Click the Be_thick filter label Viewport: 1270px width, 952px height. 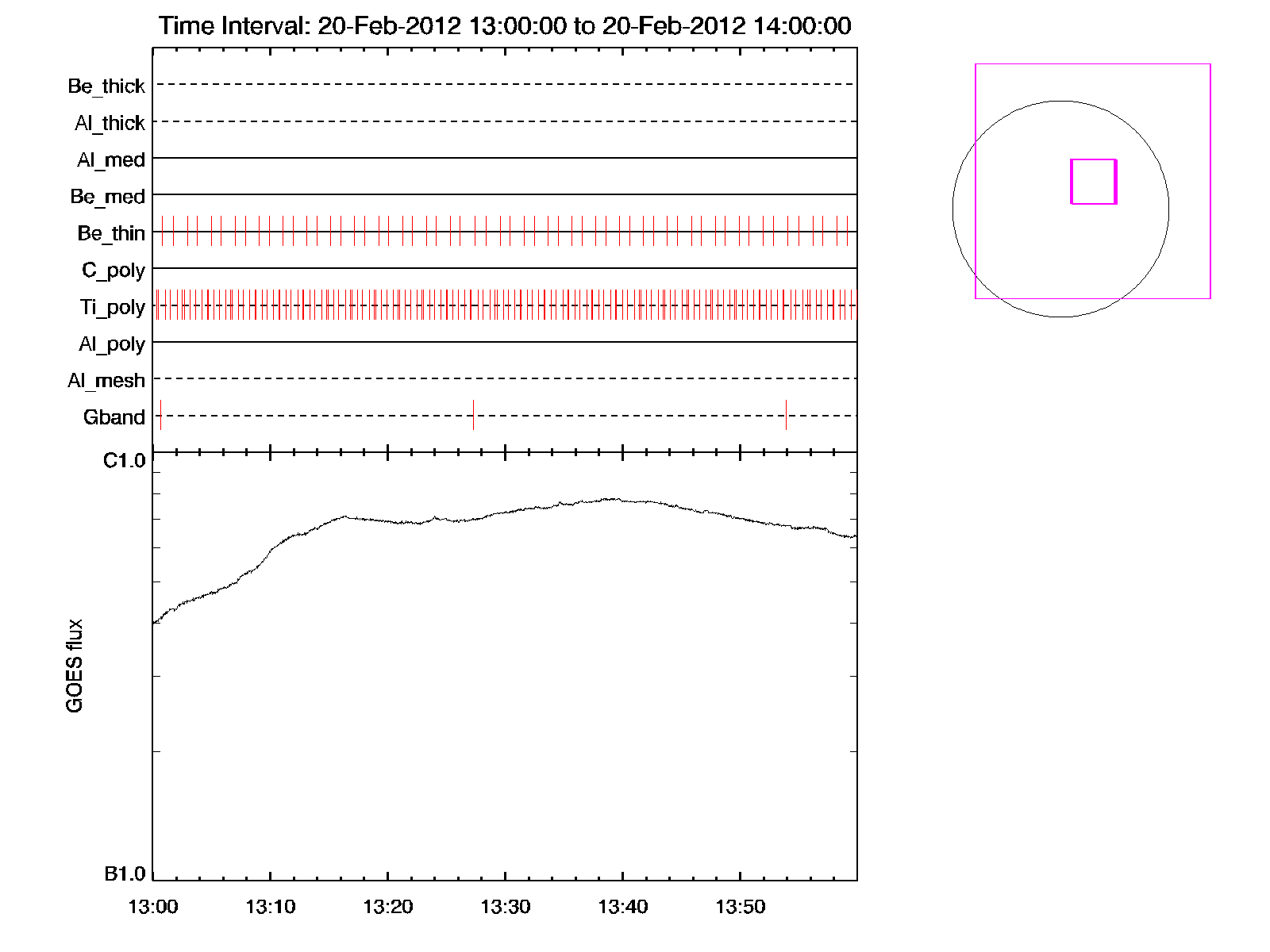[x=106, y=86]
